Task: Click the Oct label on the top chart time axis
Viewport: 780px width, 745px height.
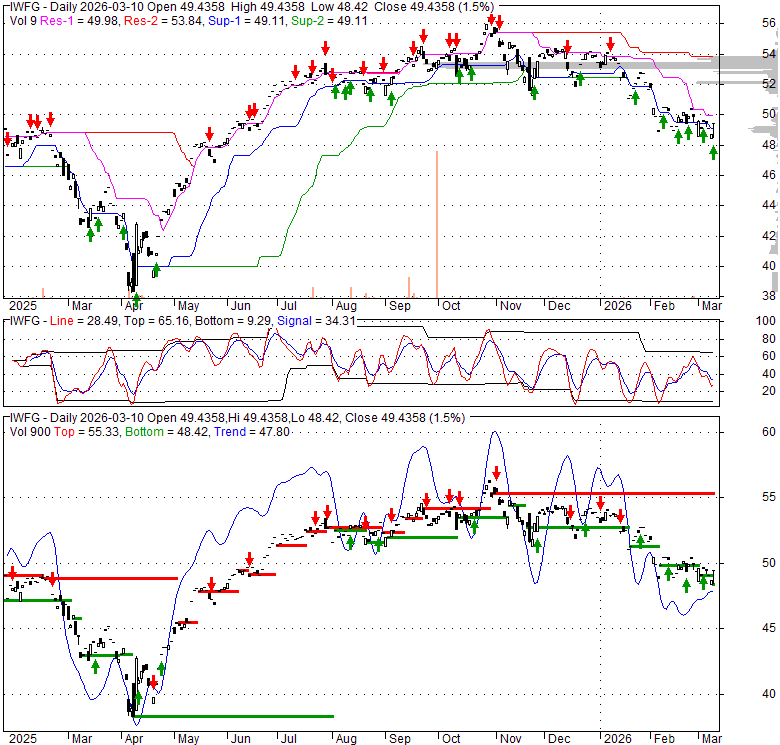Action: tap(450, 304)
